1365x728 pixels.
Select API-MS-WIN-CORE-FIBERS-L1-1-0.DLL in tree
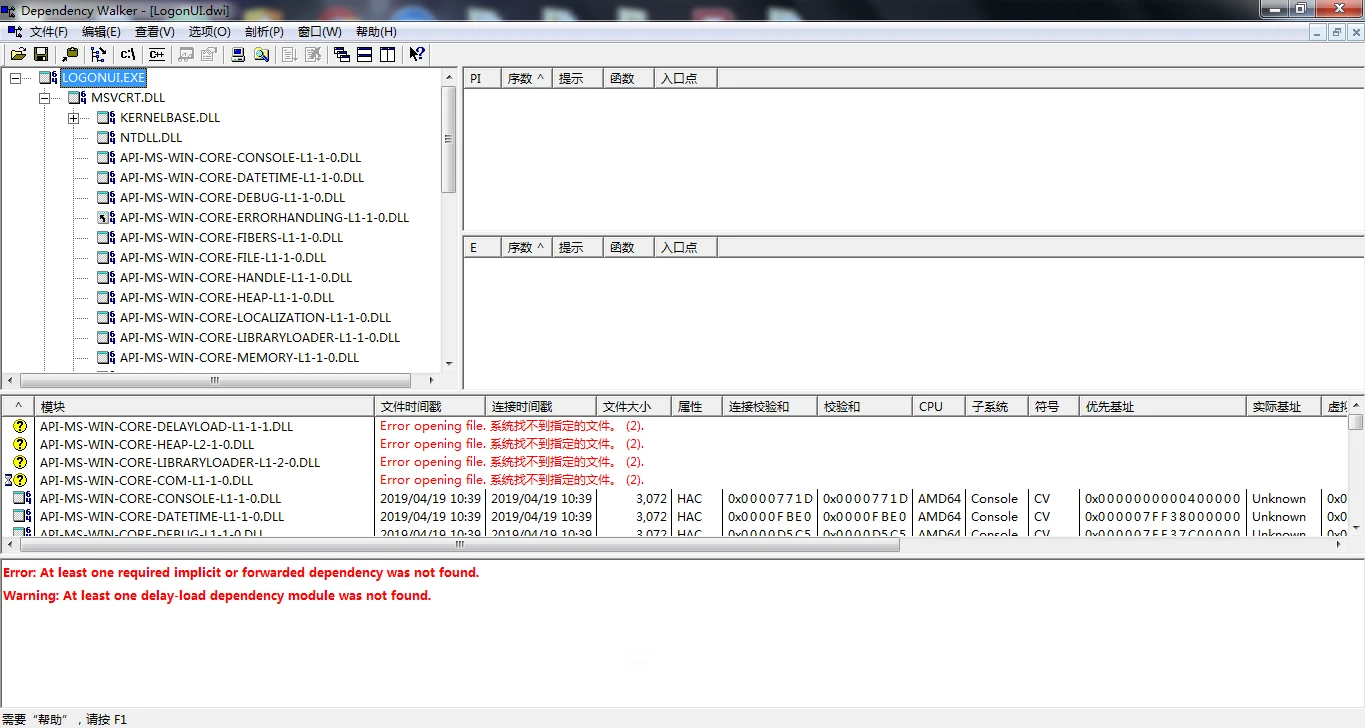click(x=231, y=237)
